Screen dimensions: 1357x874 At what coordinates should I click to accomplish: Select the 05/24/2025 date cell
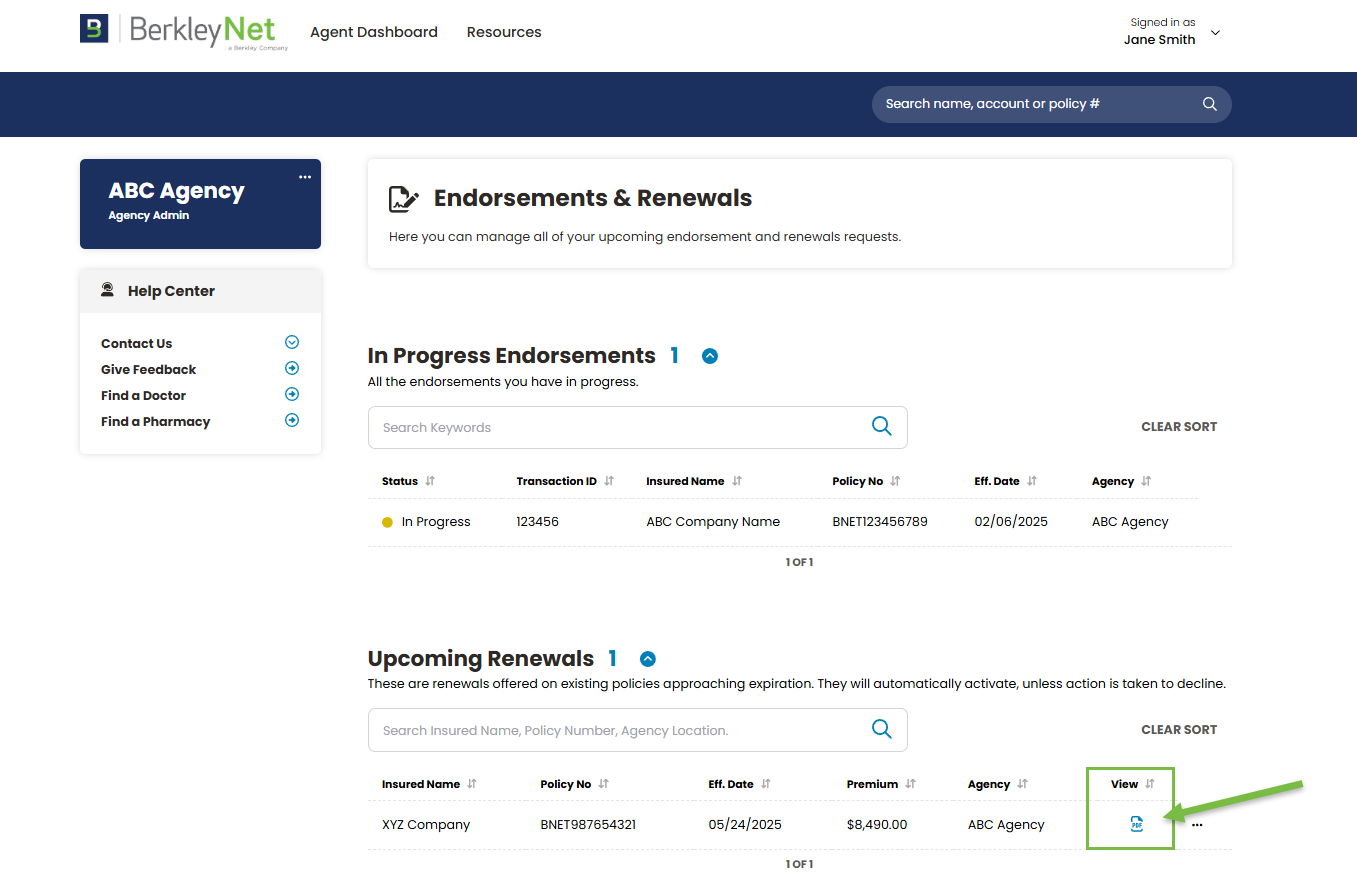point(745,825)
